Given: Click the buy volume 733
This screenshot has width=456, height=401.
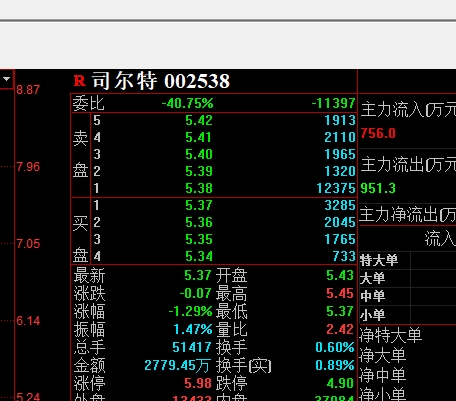Looking at the screenshot, I should [x=344, y=256].
